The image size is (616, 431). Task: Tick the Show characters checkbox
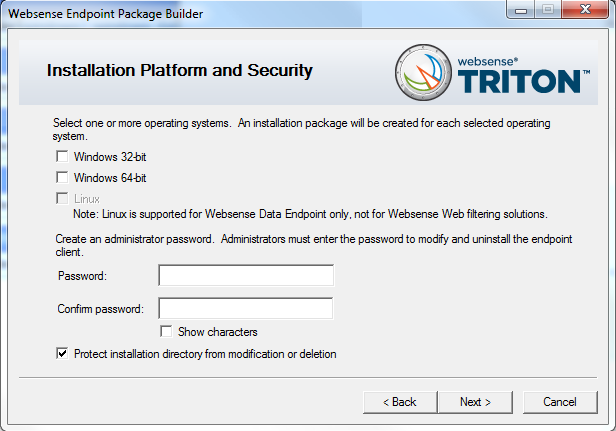pos(166,331)
